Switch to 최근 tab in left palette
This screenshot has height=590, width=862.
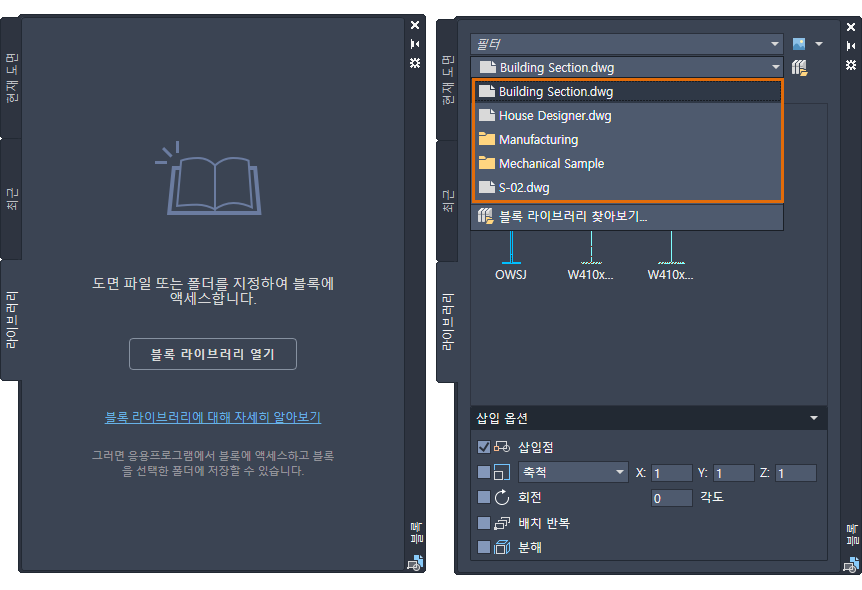12,198
